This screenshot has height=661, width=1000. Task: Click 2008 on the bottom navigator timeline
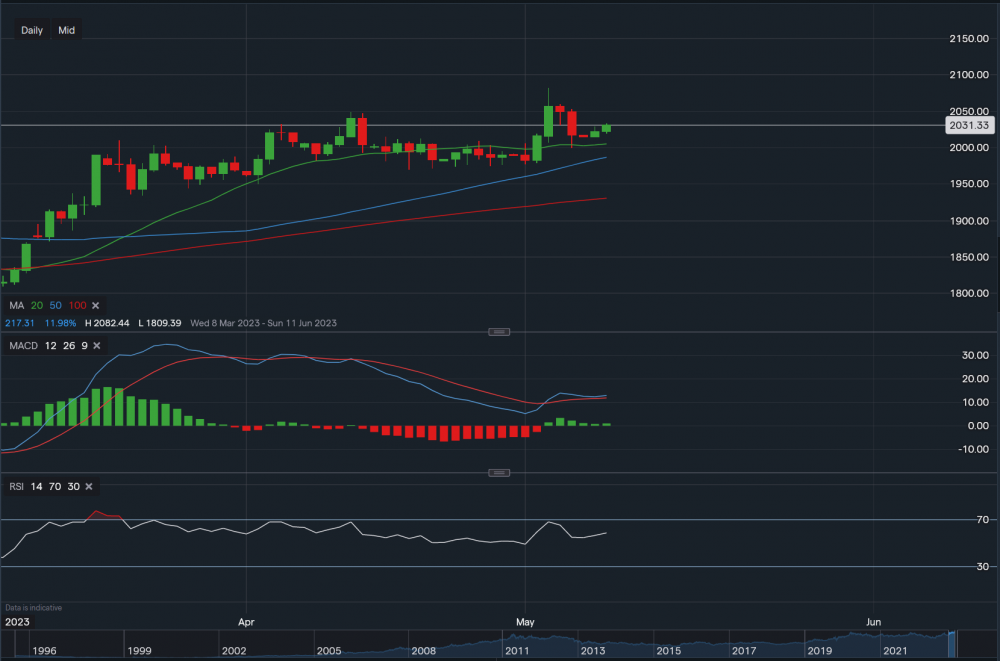coord(423,651)
